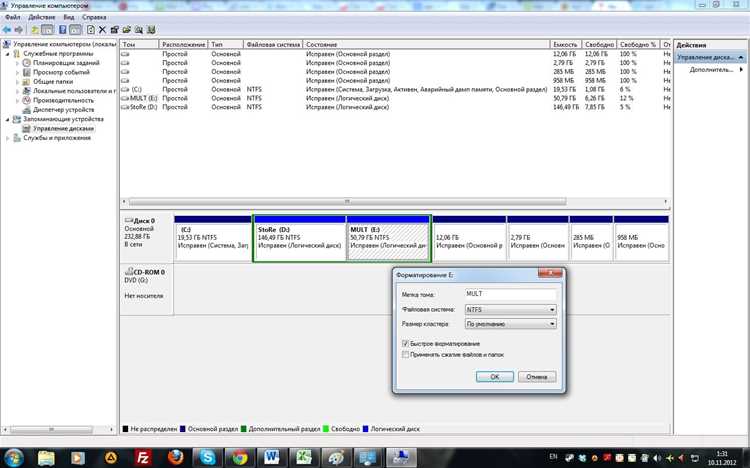The width and height of the screenshot is (750, 468).
Task: Open the cluster size dropdown
Action: [x=510, y=324]
